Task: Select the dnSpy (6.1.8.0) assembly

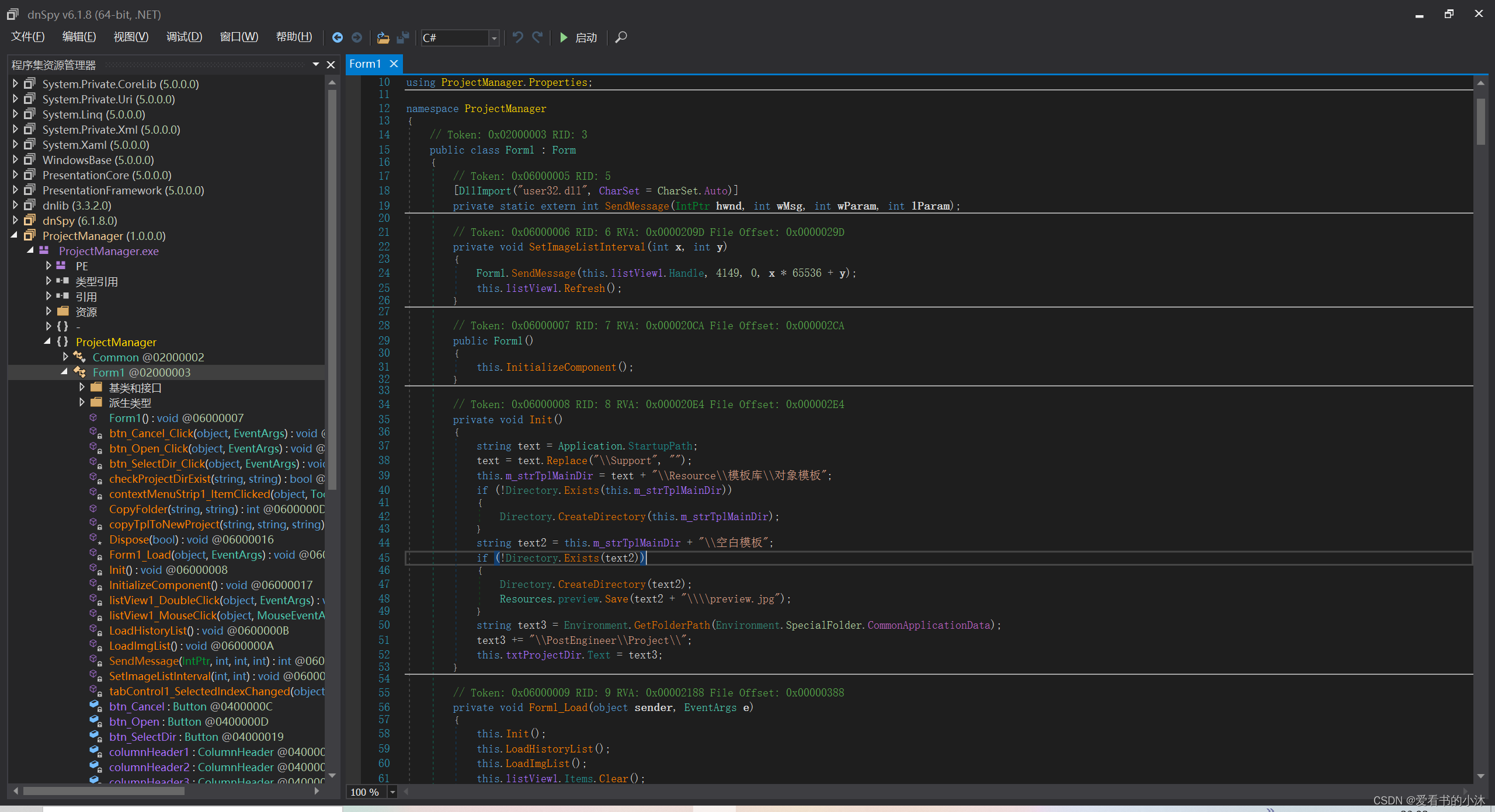Action: pos(80,221)
